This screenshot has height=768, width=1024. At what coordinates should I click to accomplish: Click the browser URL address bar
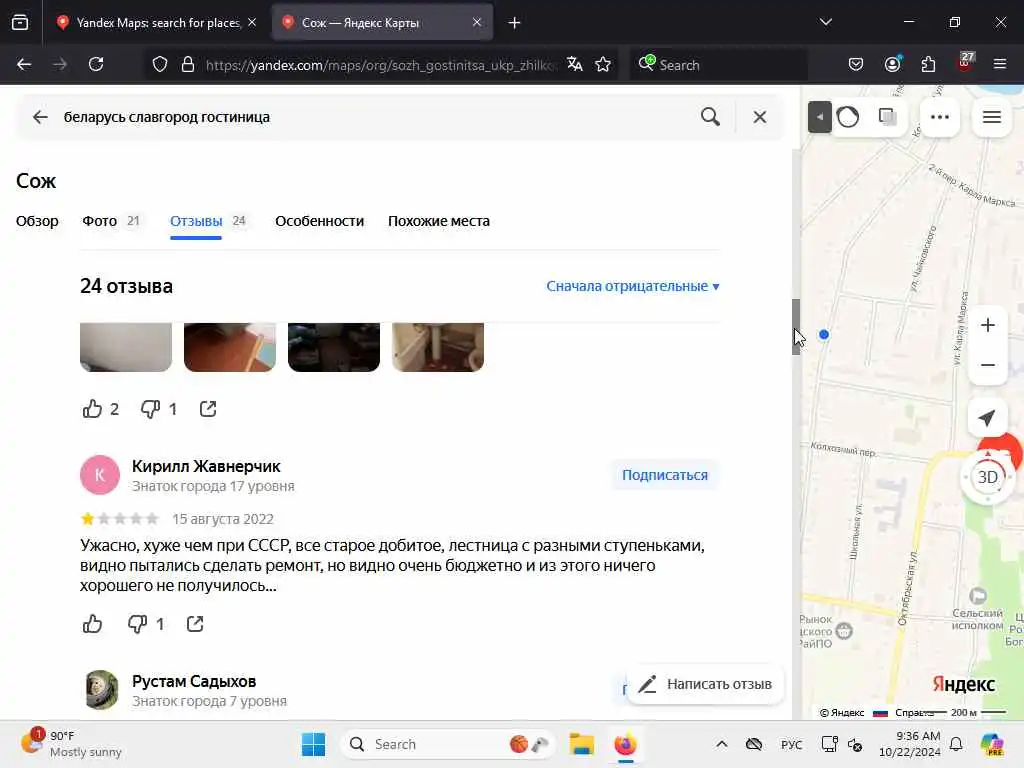click(382, 64)
